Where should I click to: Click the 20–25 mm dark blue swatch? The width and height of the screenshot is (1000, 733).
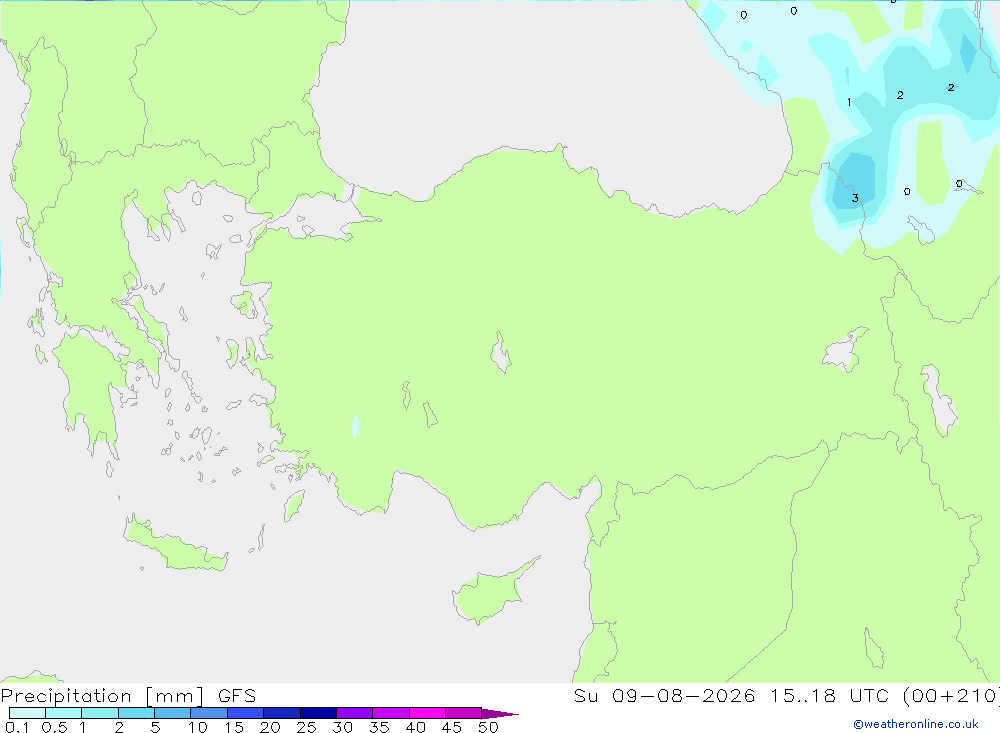[282, 713]
